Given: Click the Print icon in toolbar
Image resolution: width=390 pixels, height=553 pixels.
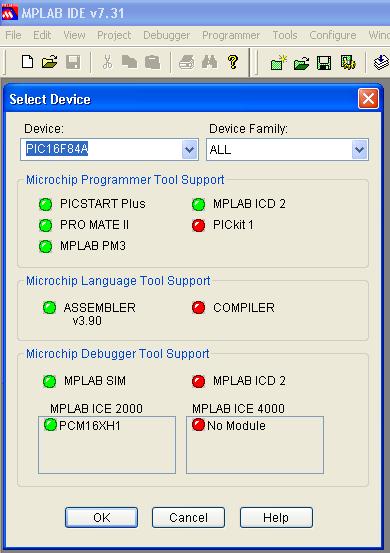Looking at the screenshot, I should pos(187,62).
